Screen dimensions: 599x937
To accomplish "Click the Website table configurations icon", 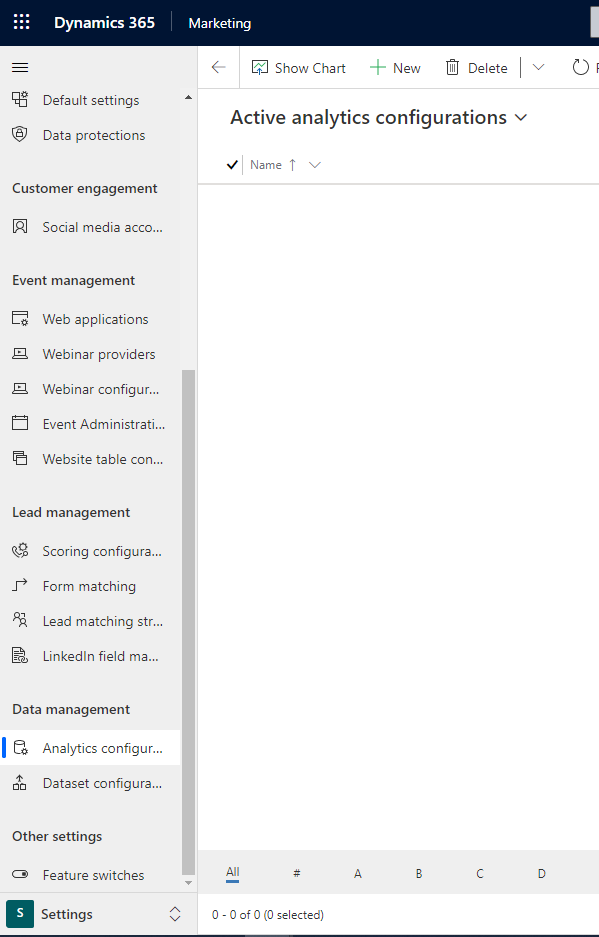I will pyautogui.click(x=20, y=459).
